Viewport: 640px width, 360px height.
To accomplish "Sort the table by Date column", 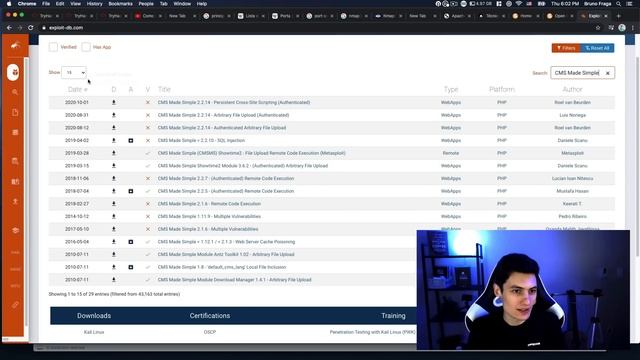I will [x=78, y=89].
